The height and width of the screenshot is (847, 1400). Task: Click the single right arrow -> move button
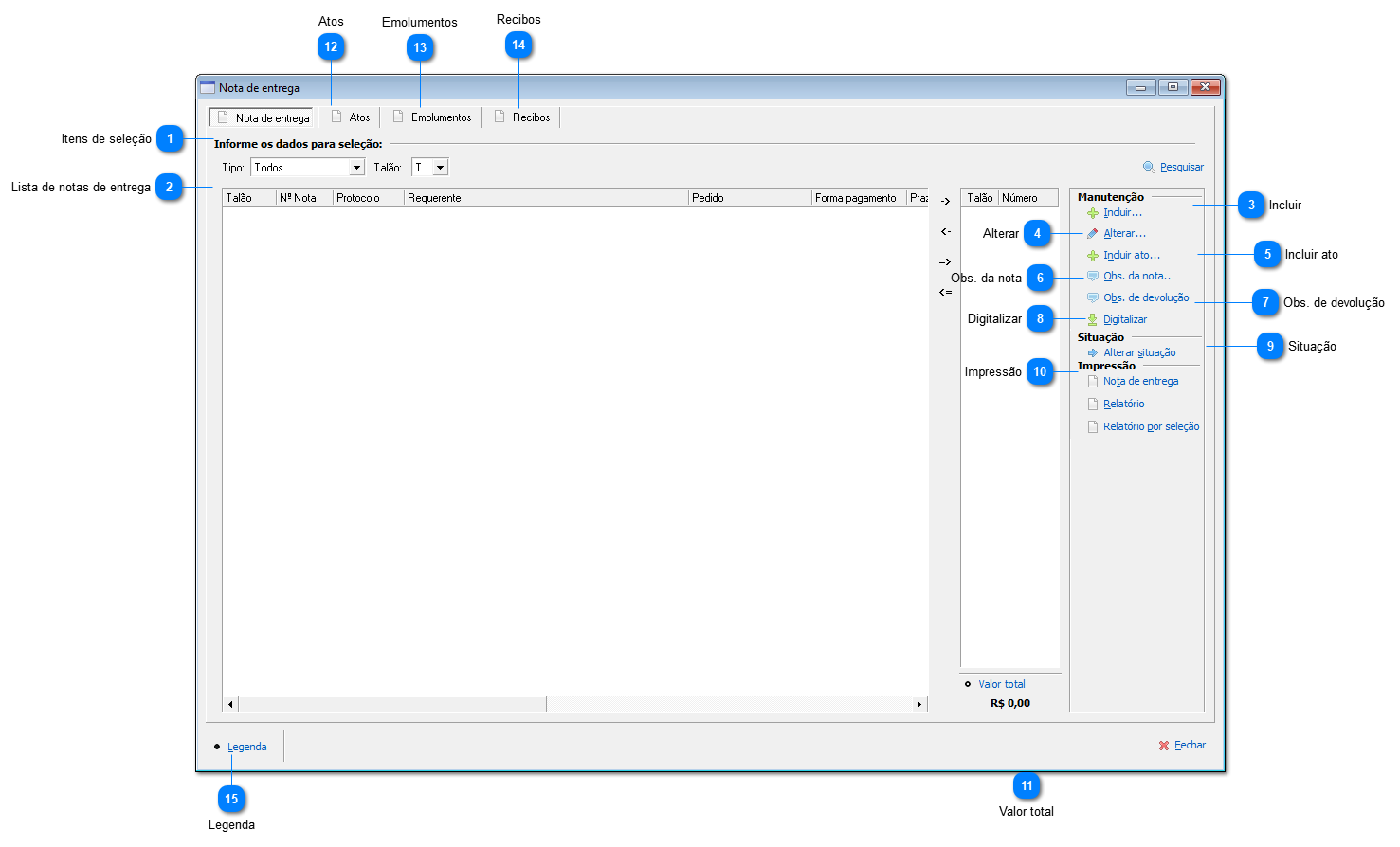click(945, 201)
